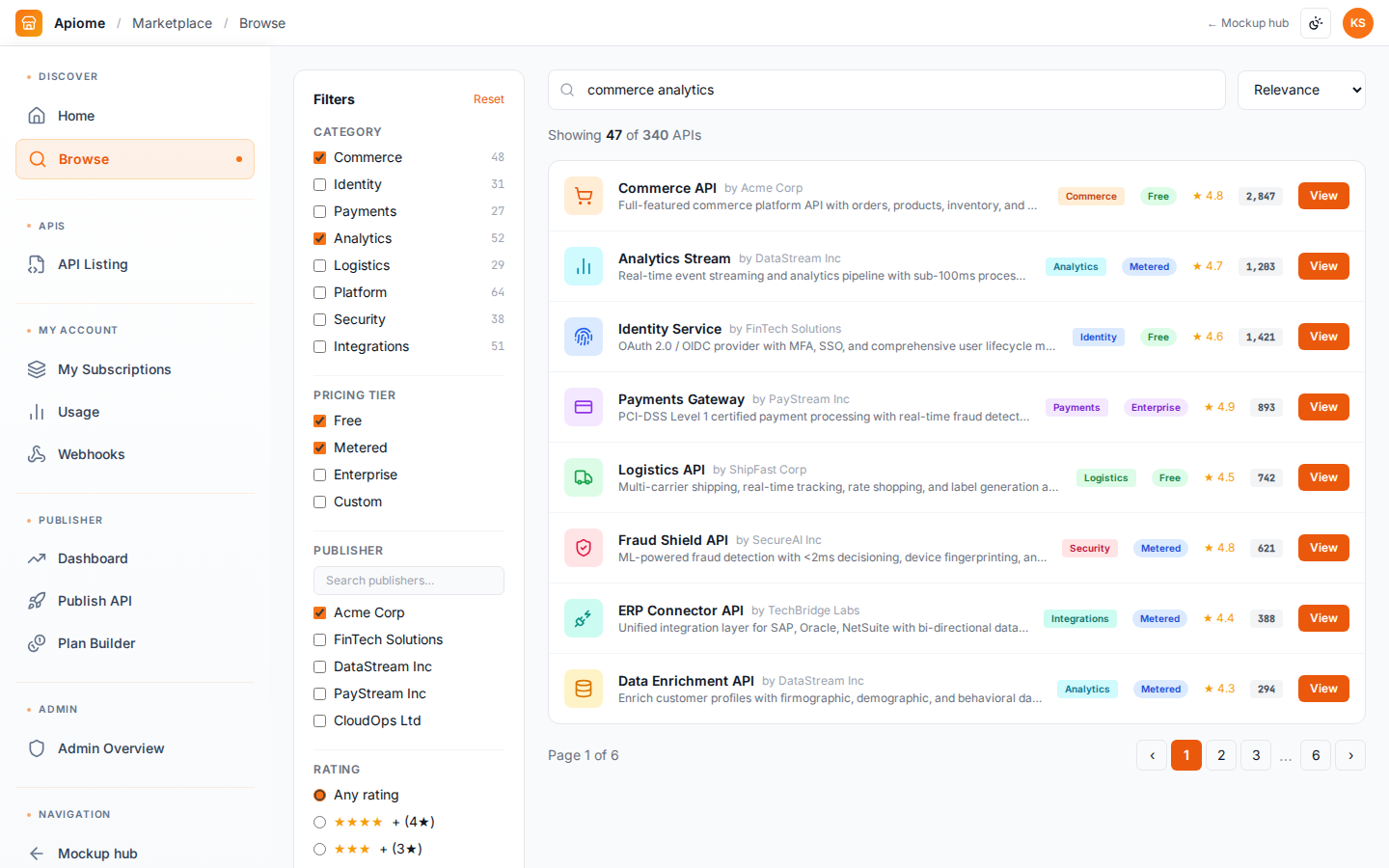This screenshot has height=868, width=1389.
Task: Select the 4 stars and up rating
Action: (x=320, y=822)
